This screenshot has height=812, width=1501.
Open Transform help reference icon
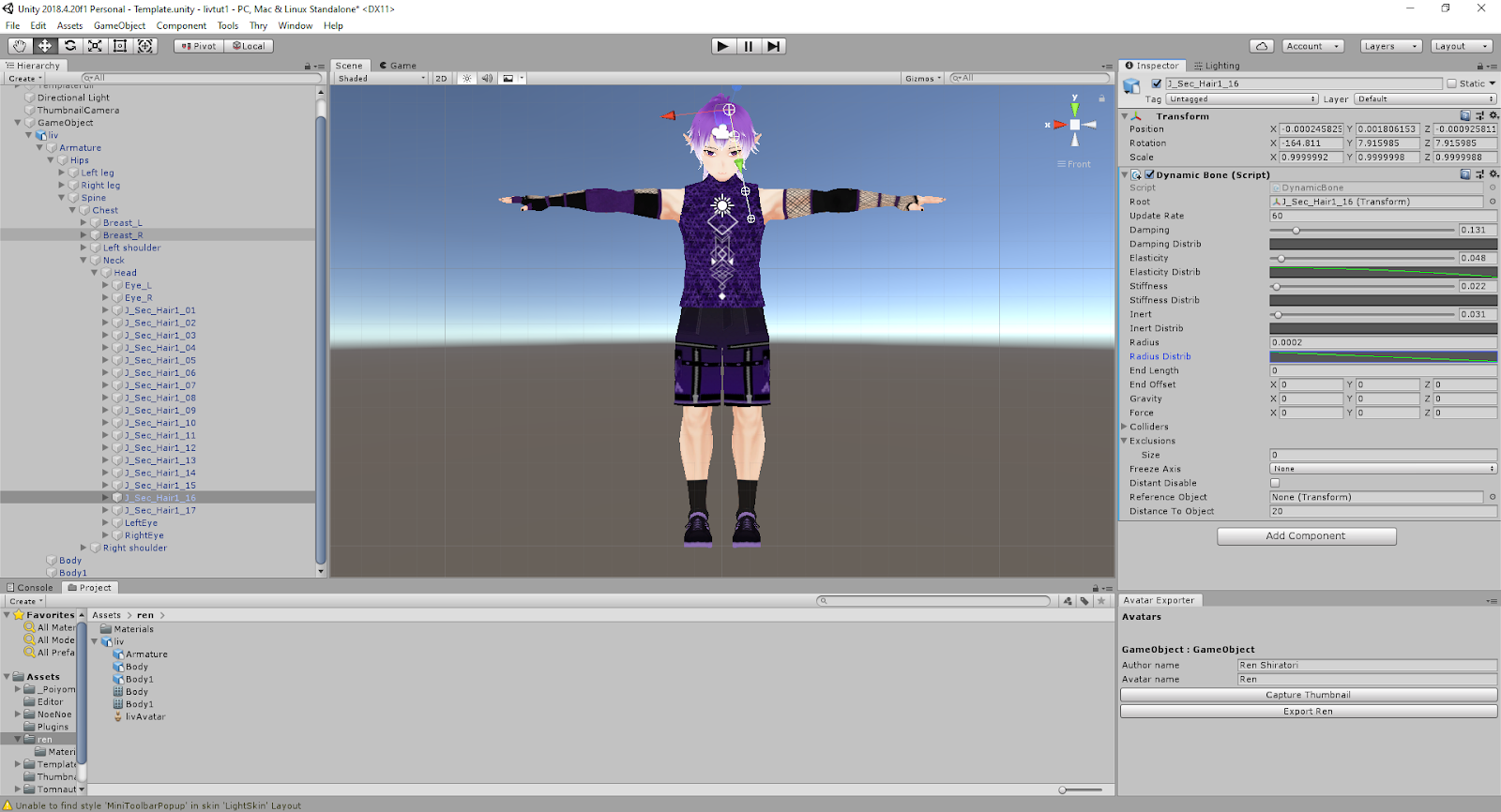[1465, 116]
